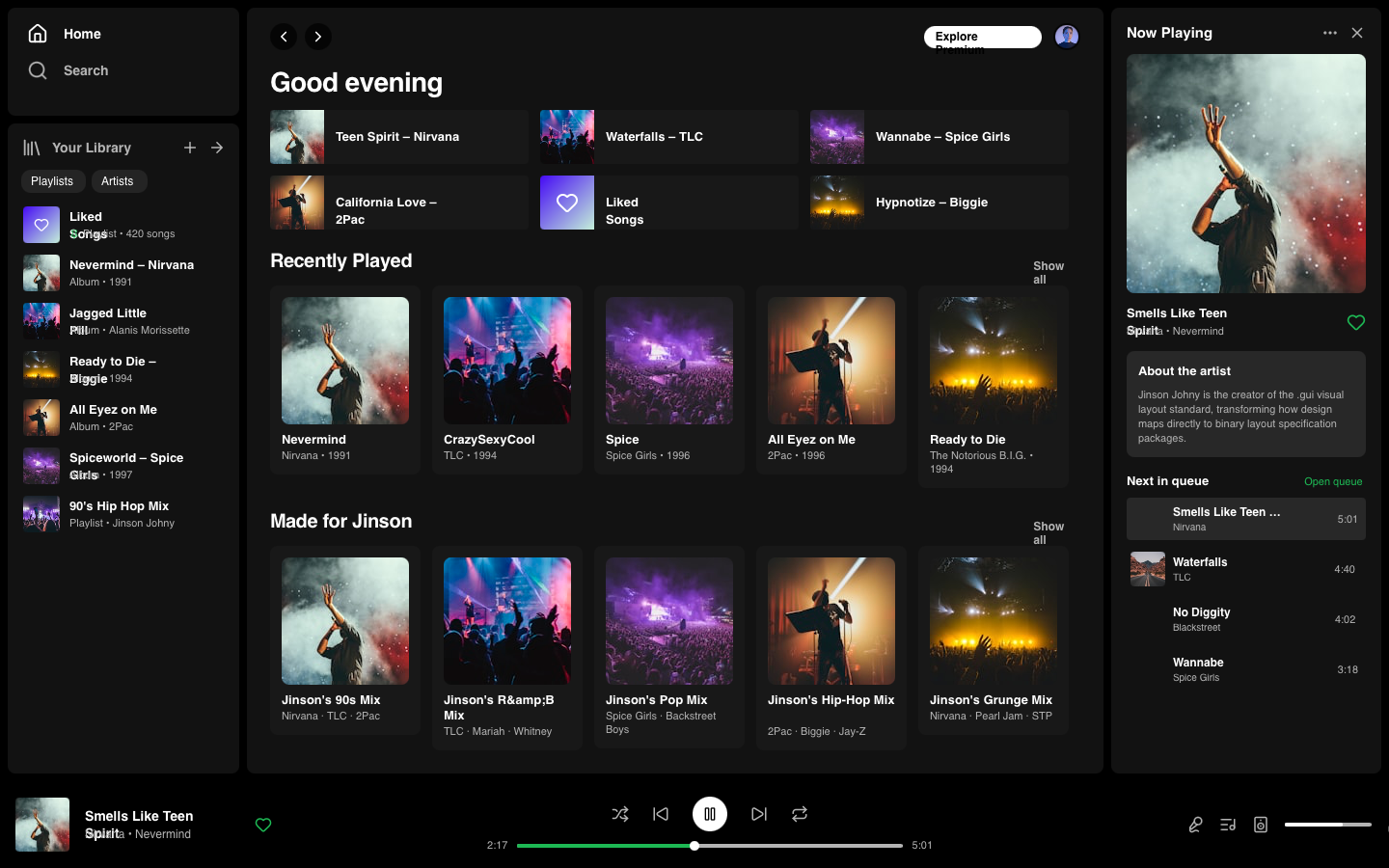Image resolution: width=1389 pixels, height=868 pixels.
Task: Select Smells Like Teen queue entry
Action: tap(1246, 519)
